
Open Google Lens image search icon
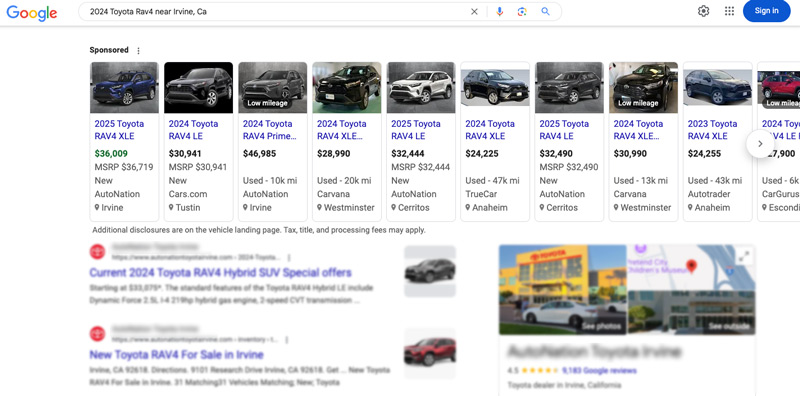click(521, 12)
